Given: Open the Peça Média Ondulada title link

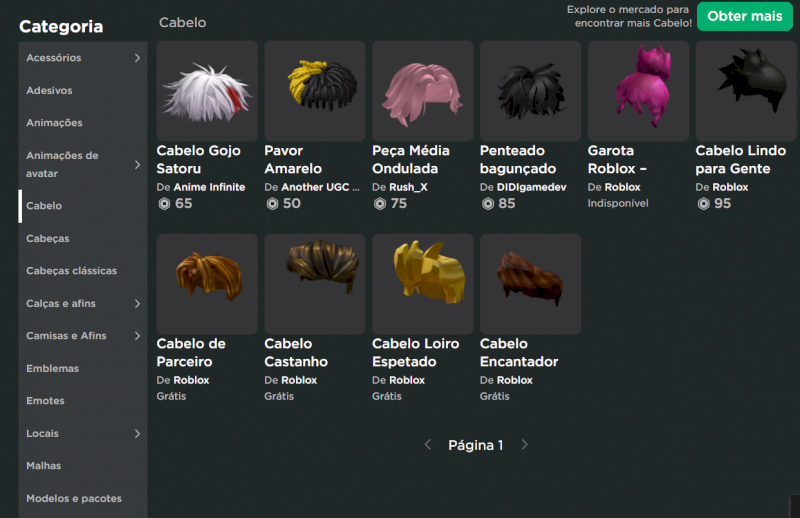Looking at the screenshot, I should tap(411, 159).
